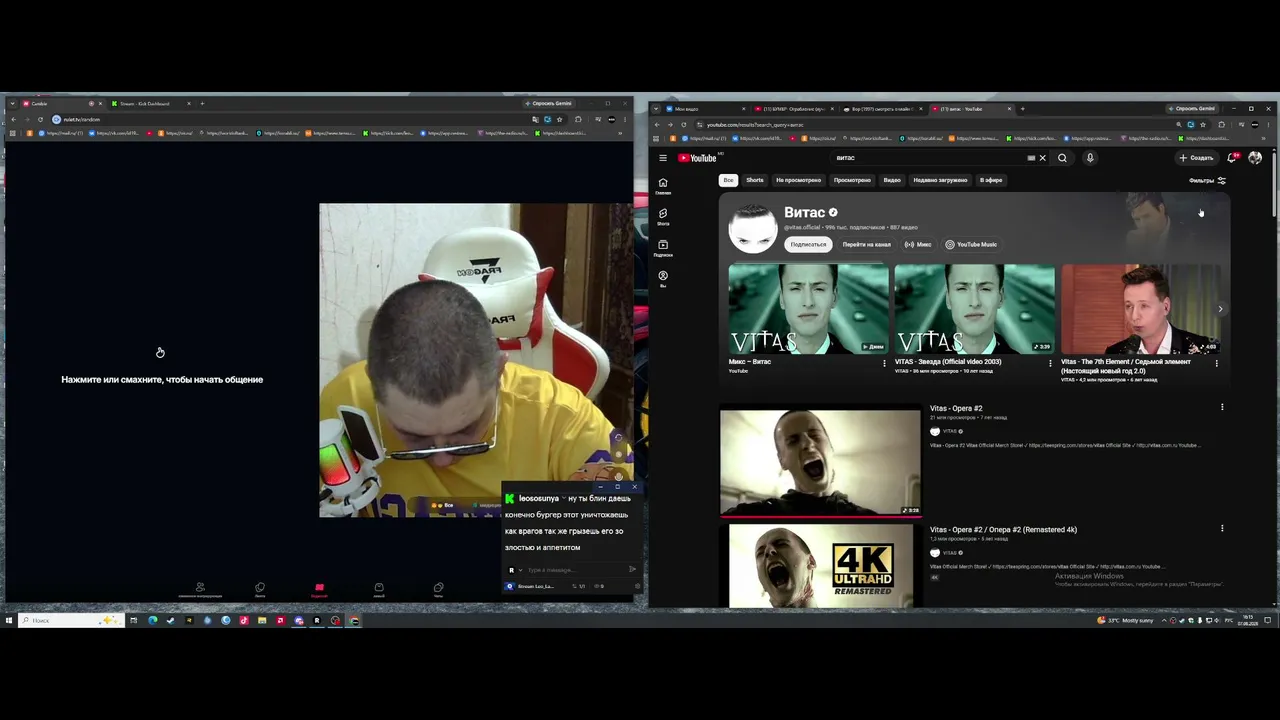The image size is (1280, 720).
Task: Open Task View on the Windows taskbar
Action: [x=133, y=620]
